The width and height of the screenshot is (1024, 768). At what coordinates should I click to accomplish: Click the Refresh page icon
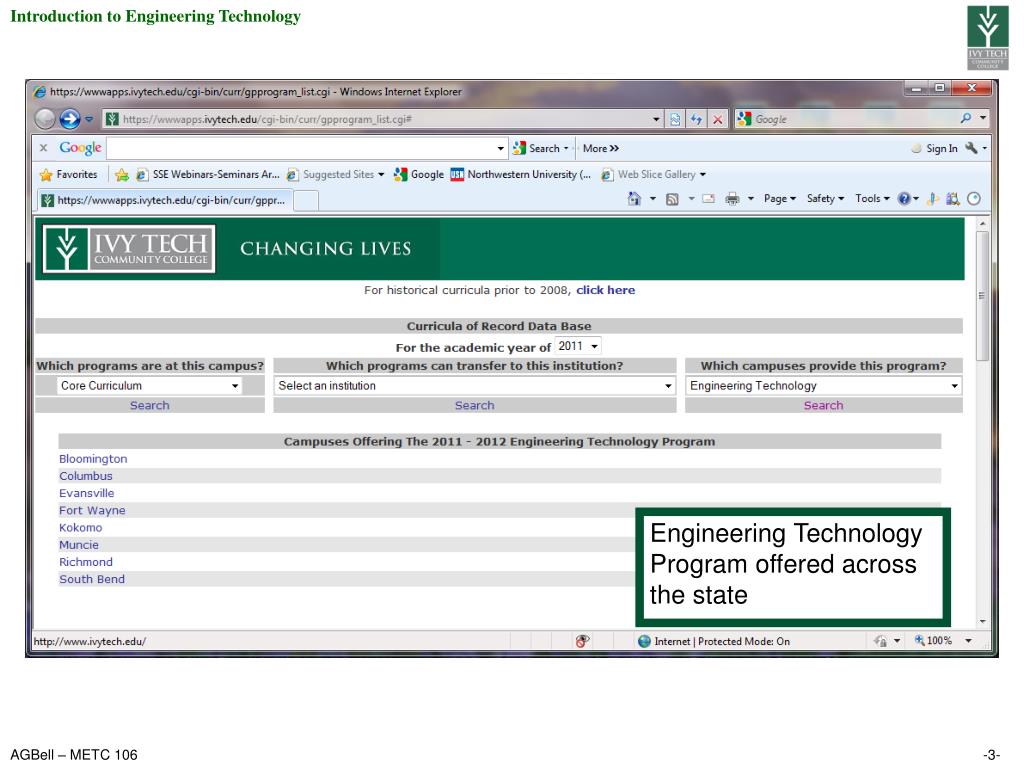(696, 120)
